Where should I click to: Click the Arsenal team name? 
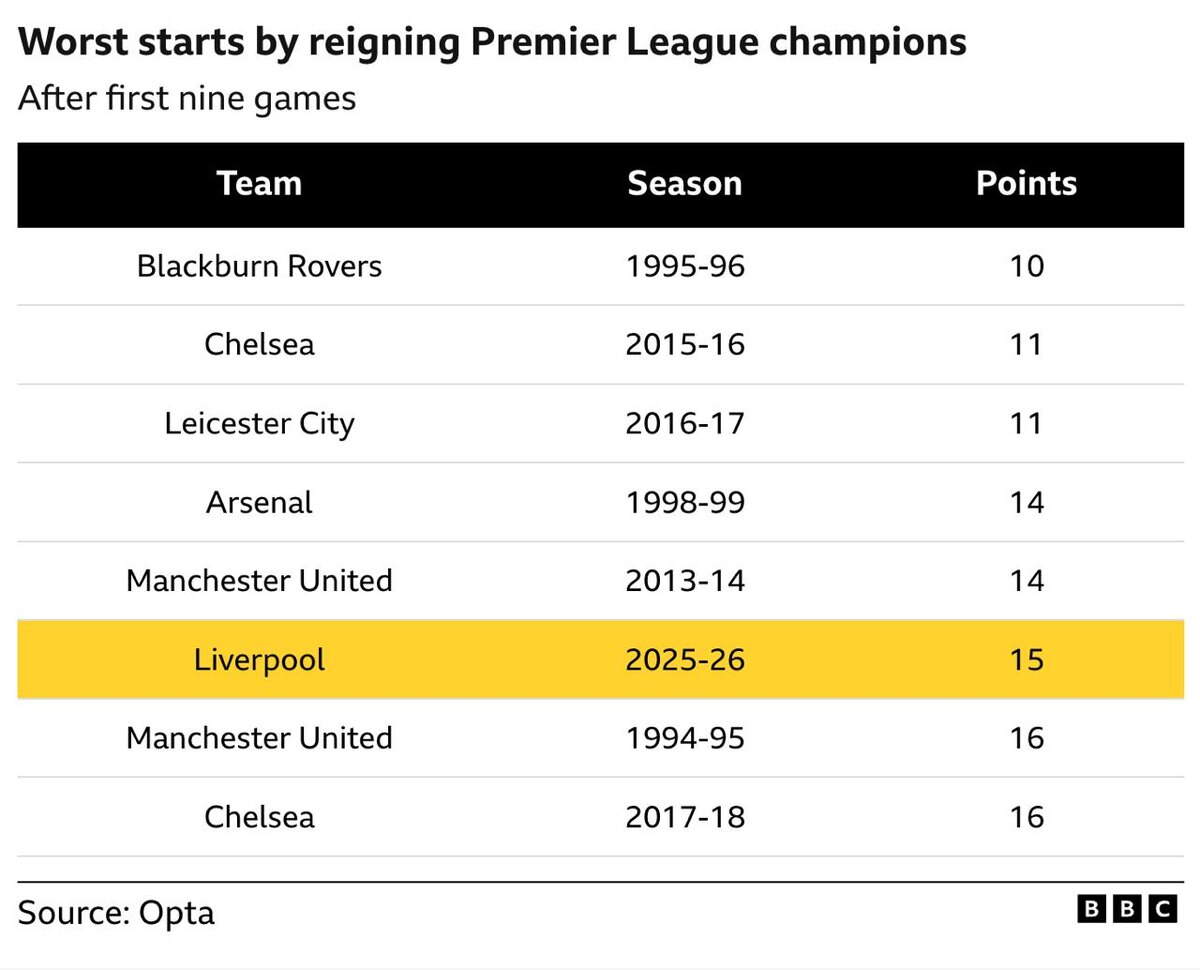click(x=259, y=502)
